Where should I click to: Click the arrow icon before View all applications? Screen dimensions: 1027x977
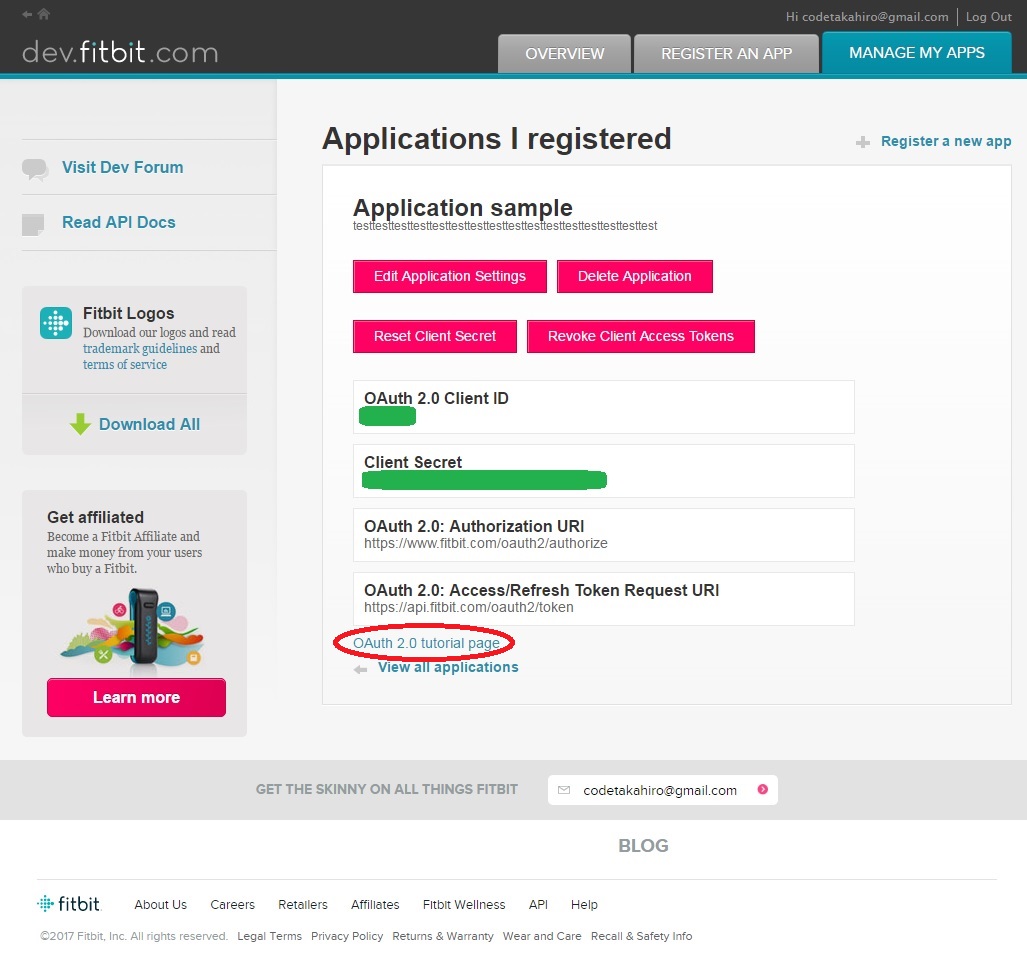360,669
